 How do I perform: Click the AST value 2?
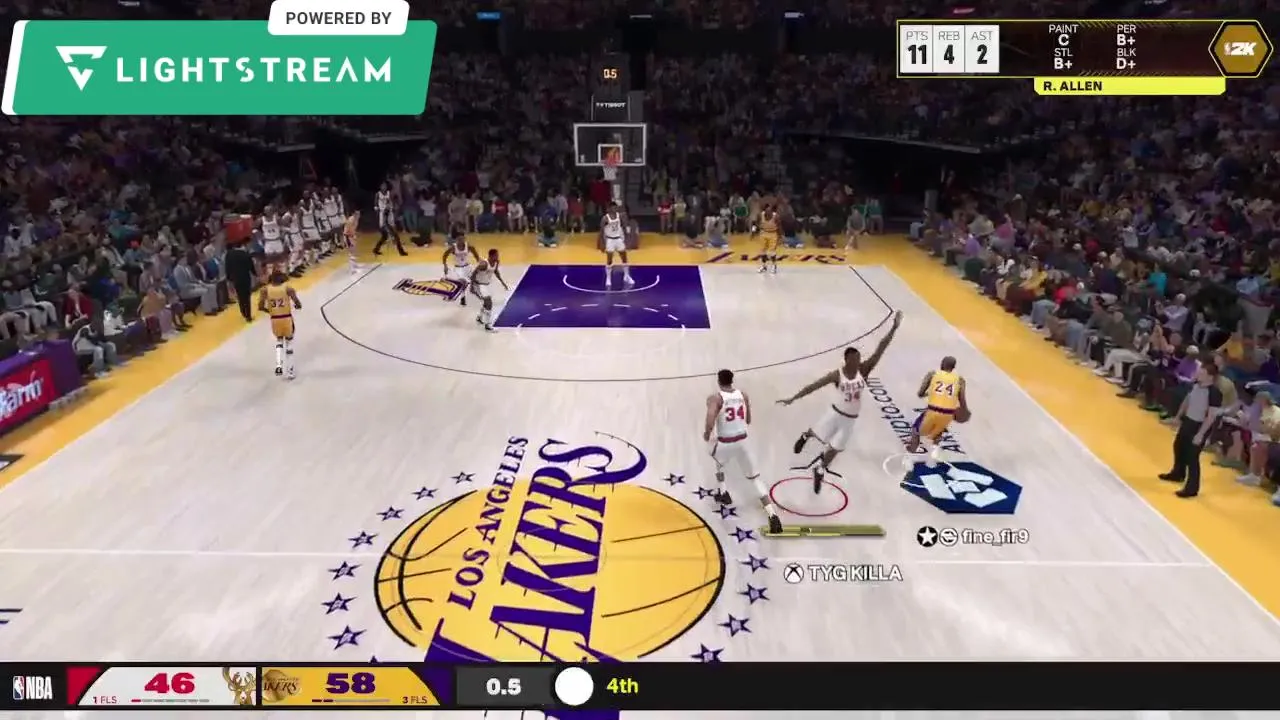982,55
